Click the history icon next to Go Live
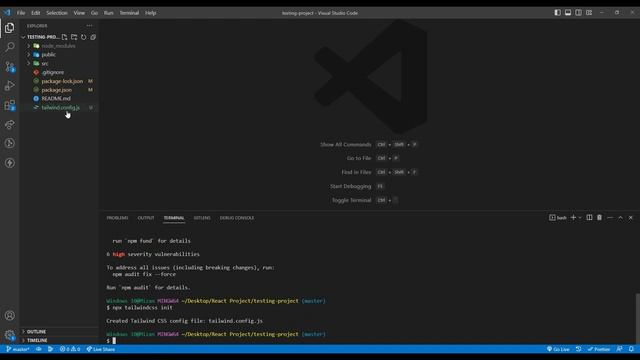The width and height of the screenshot is (640, 360). click(x=578, y=349)
